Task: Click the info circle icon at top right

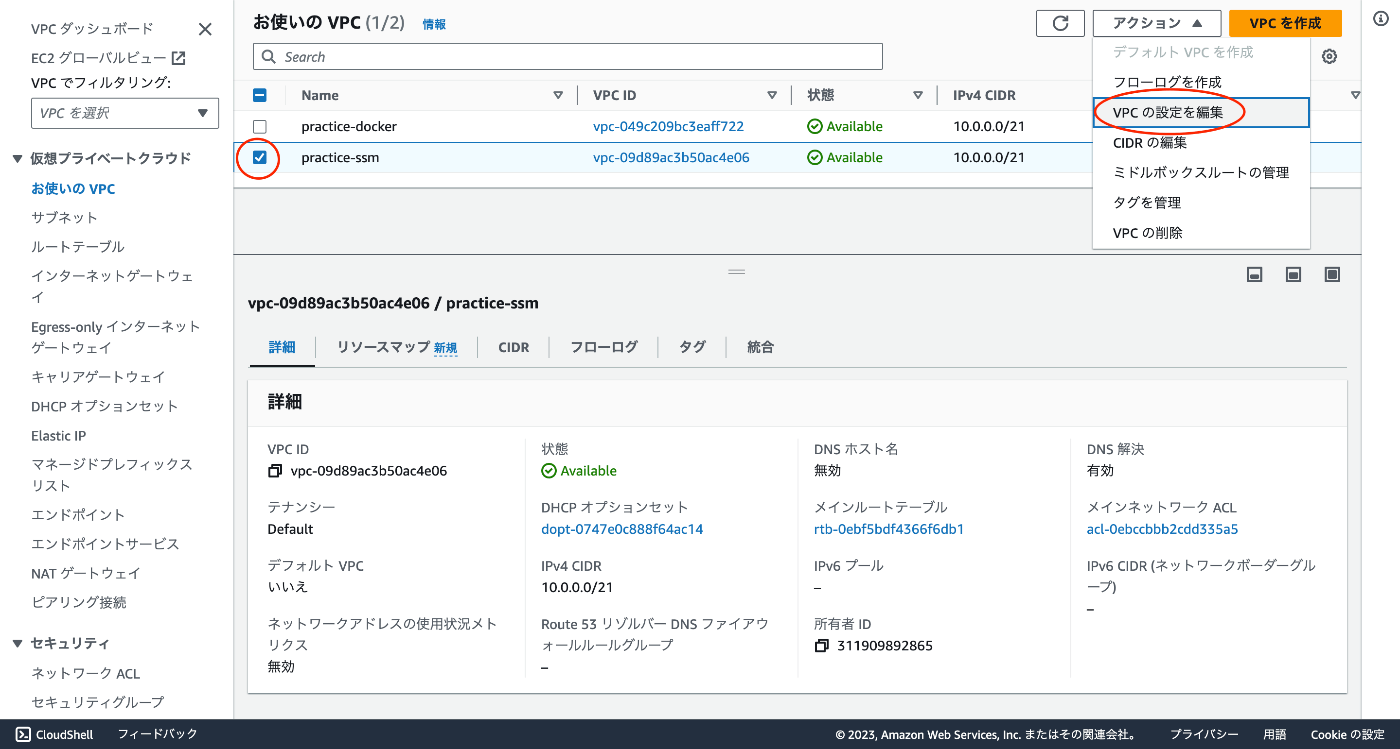Action: (x=1380, y=19)
